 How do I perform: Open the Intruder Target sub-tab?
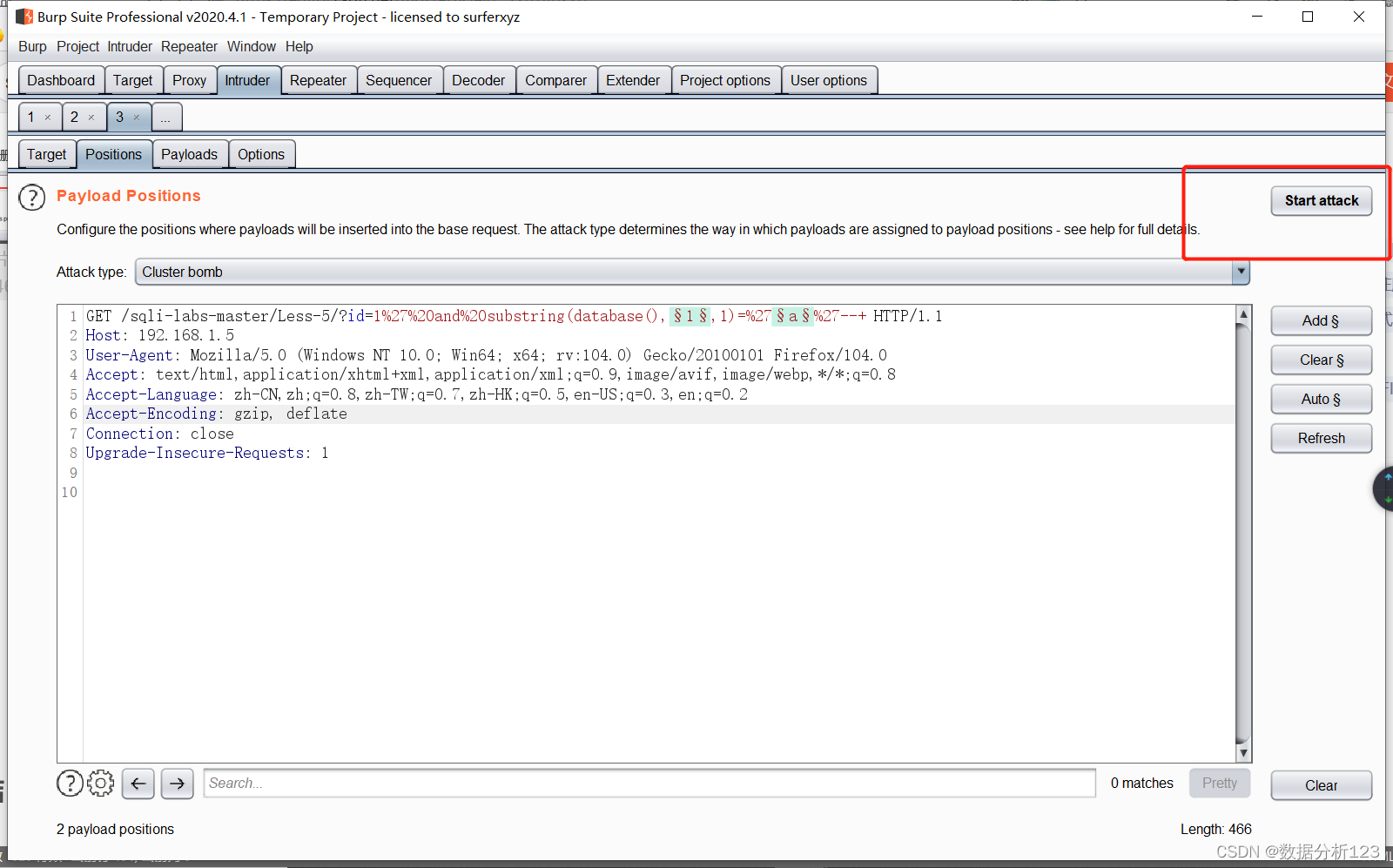tap(47, 154)
